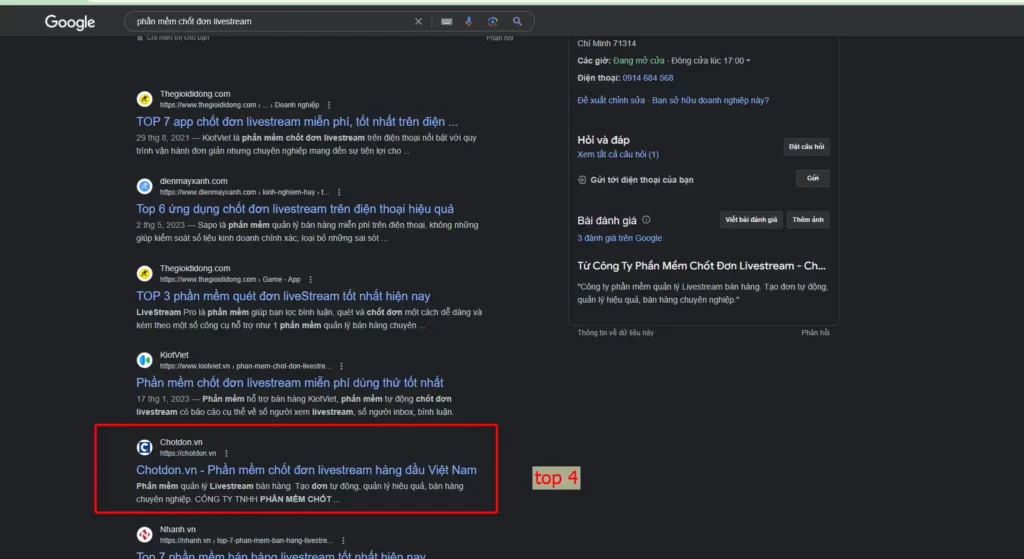
Task: Click Gửi button
Action: tap(812, 178)
